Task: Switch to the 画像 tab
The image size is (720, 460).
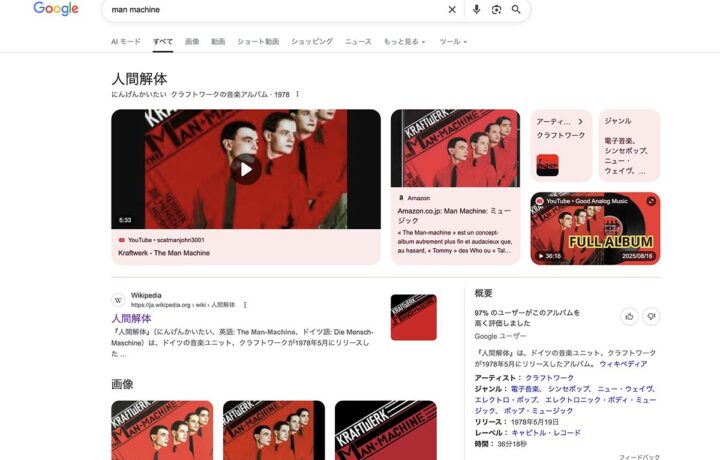Action: point(192,42)
